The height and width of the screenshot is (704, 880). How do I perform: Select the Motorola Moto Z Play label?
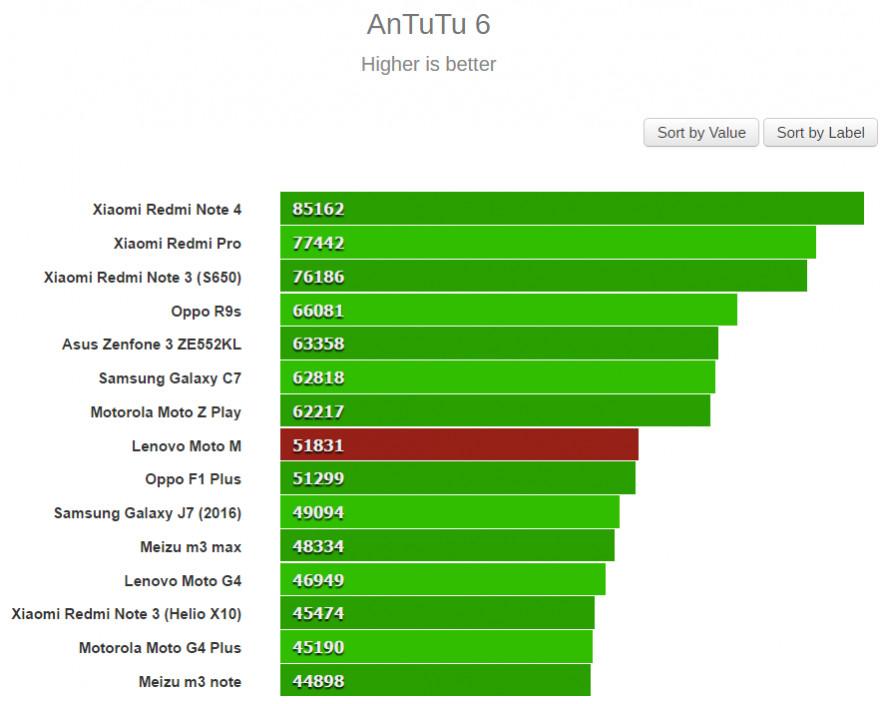166,412
